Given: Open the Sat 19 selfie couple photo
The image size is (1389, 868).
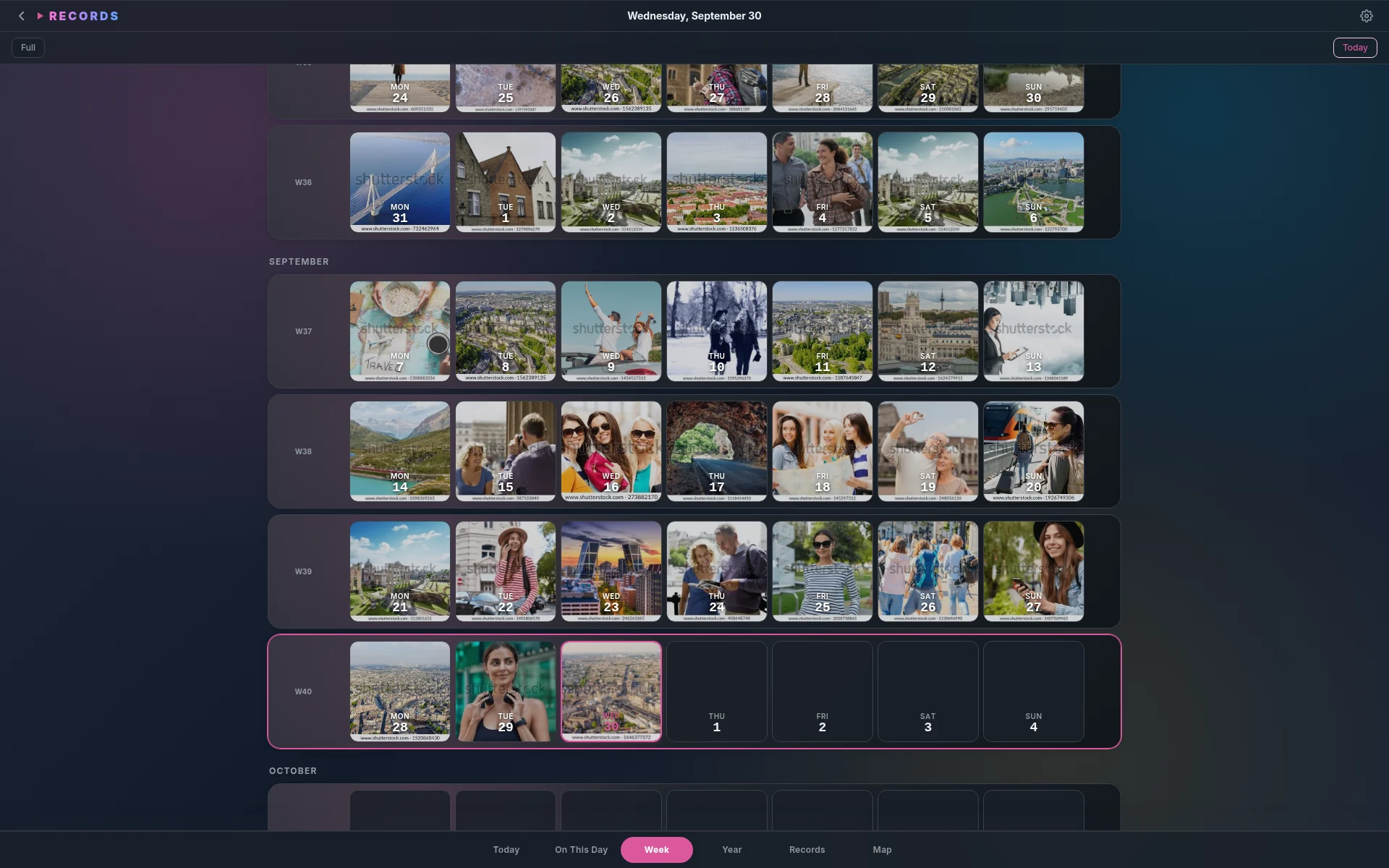Looking at the screenshot, I should click(928, 451).
